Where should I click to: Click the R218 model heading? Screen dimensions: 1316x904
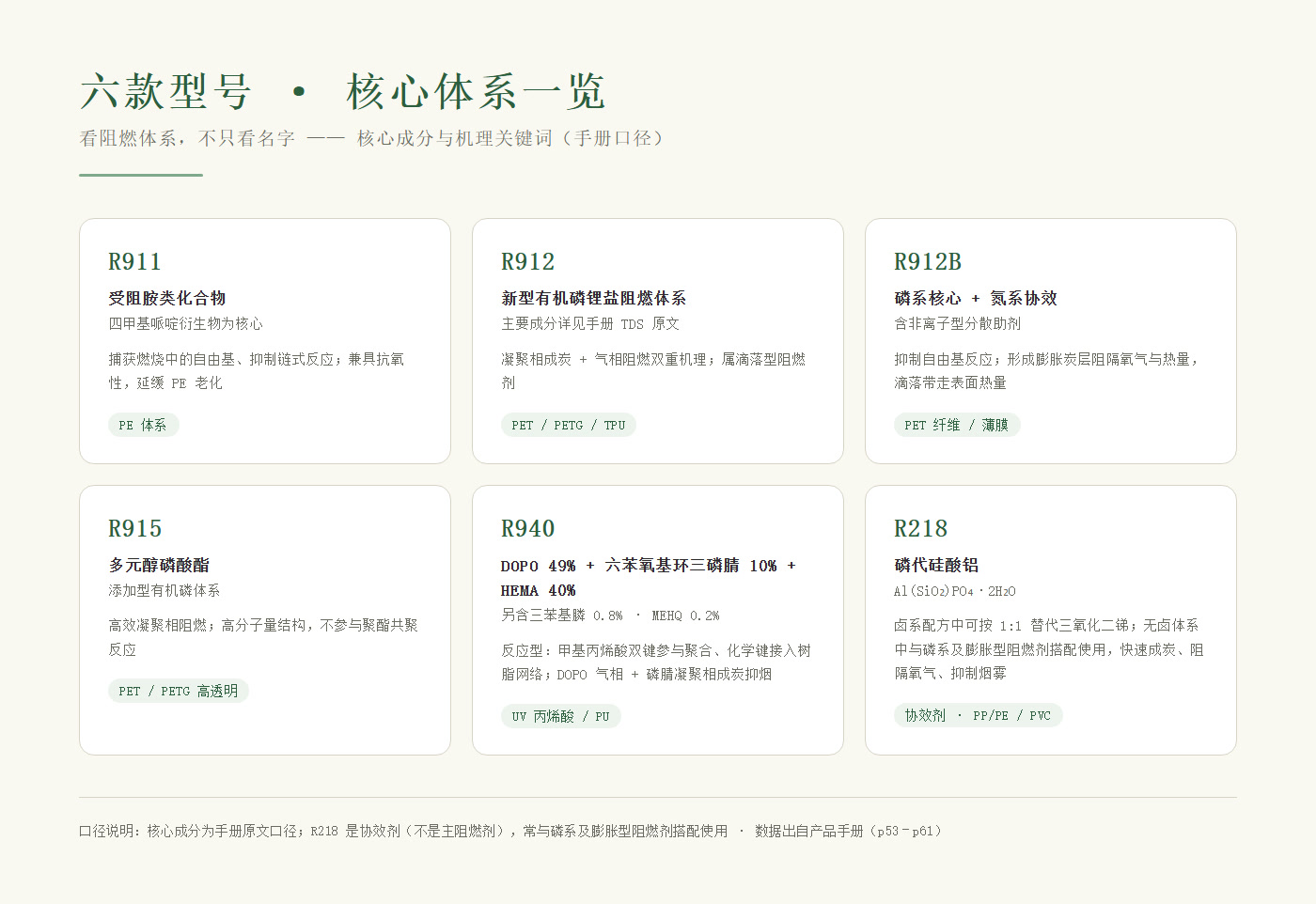pos(920,528)
